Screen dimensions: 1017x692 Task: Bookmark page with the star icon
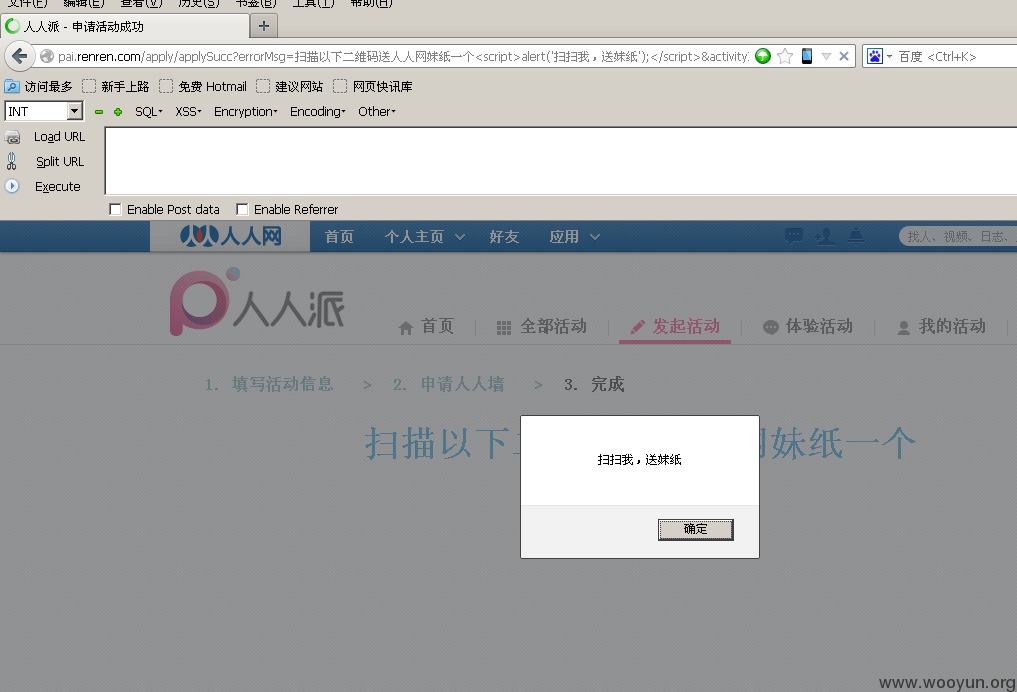[785, 56]
